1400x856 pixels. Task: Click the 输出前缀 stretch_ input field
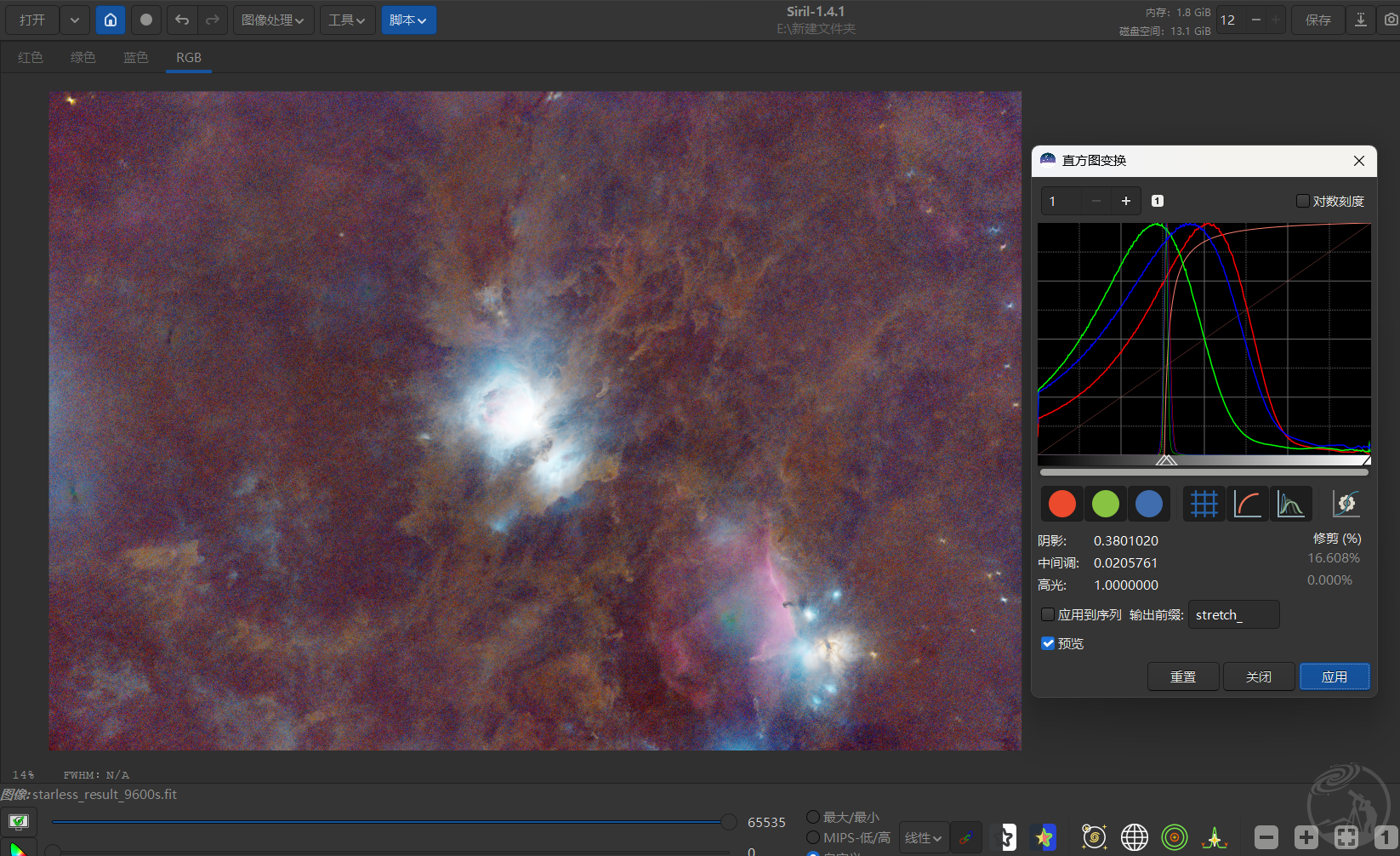pyautogui.click(x=1233, y=614)
